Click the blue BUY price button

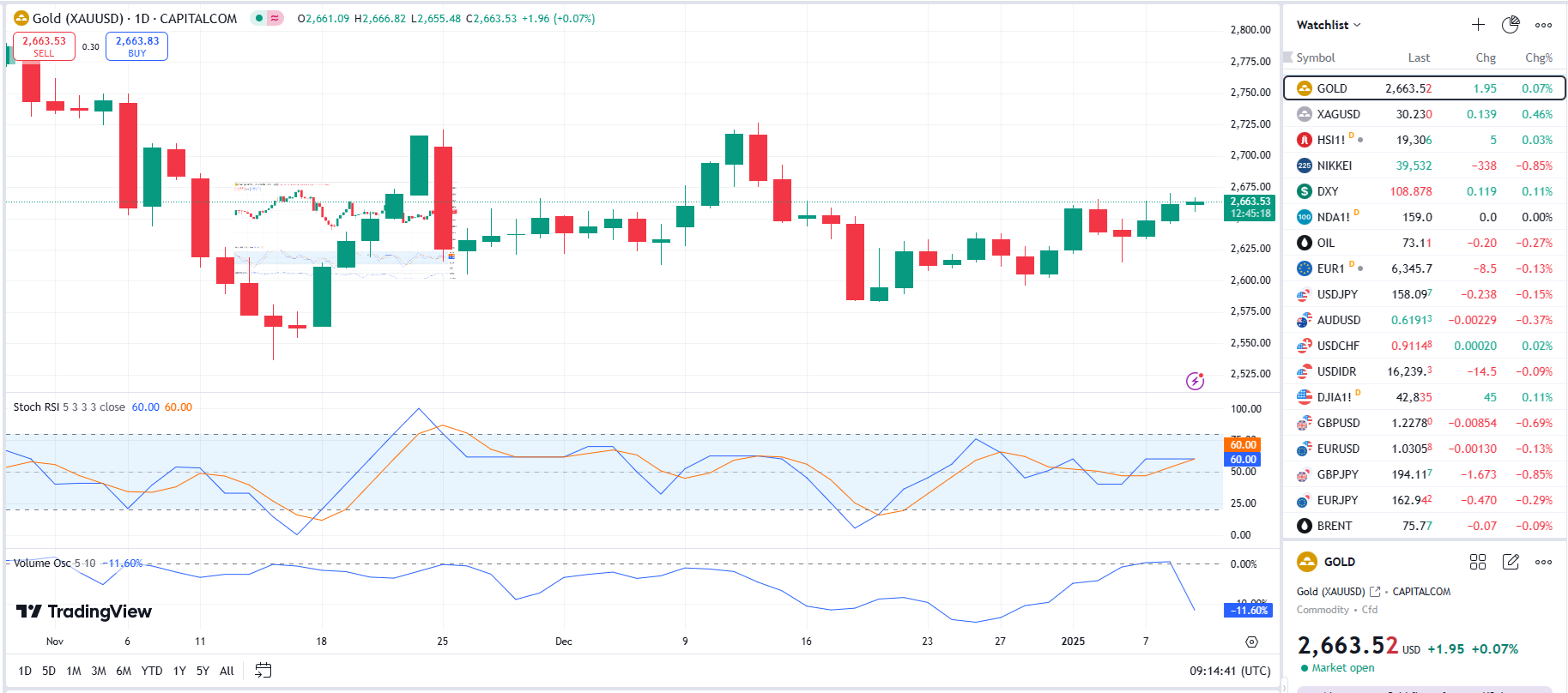point(136,46)
